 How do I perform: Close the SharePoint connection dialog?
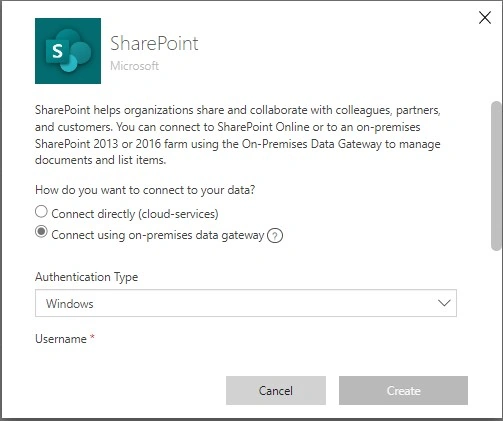485,18
